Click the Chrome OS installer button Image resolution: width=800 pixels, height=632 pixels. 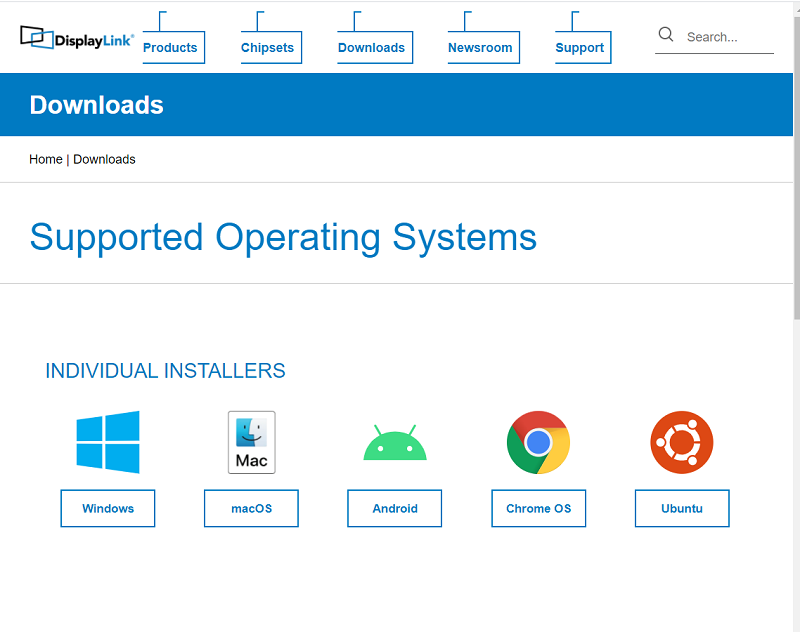coord(539,509)
